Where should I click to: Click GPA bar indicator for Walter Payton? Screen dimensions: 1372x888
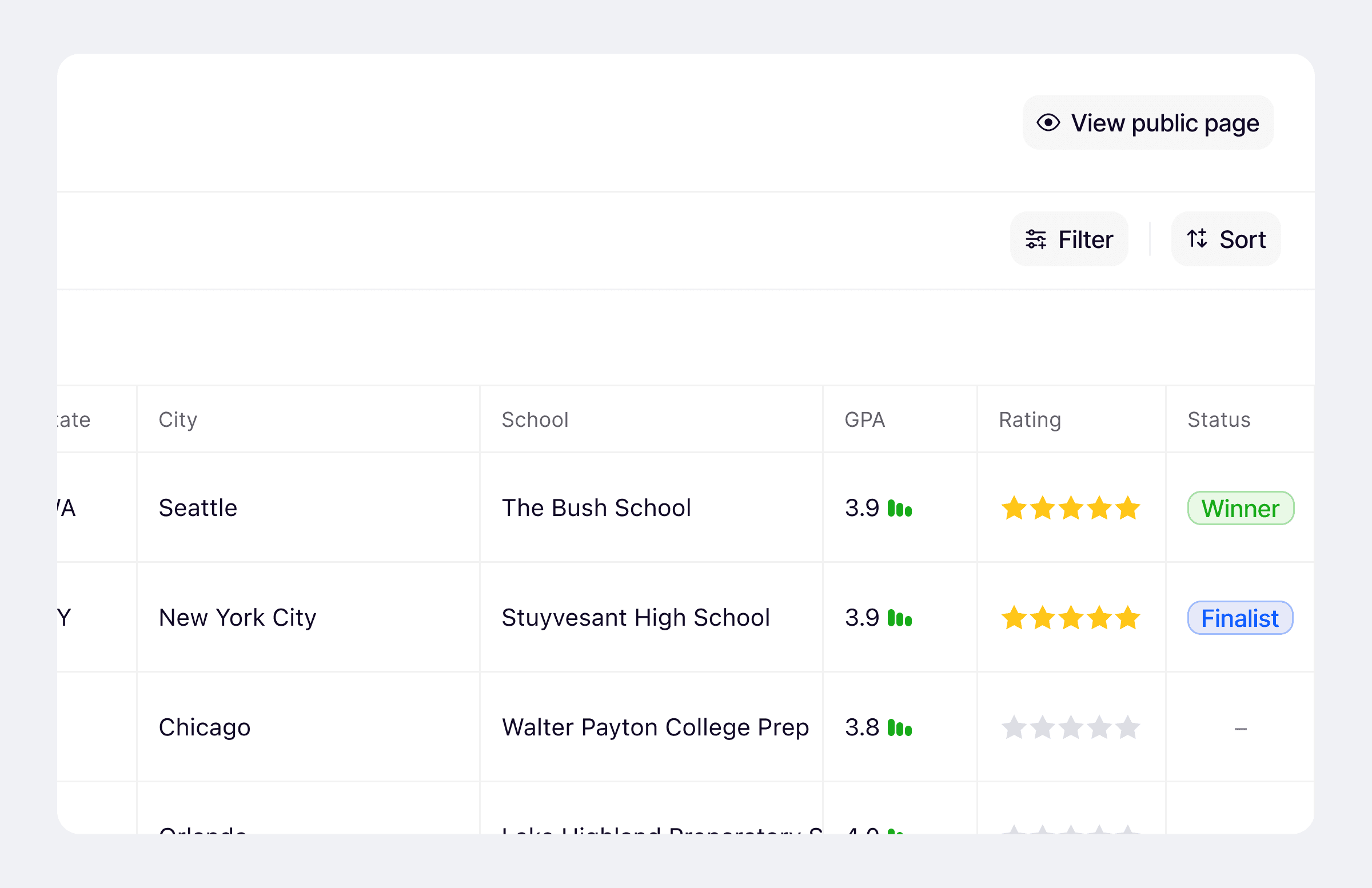click(899, 728)
